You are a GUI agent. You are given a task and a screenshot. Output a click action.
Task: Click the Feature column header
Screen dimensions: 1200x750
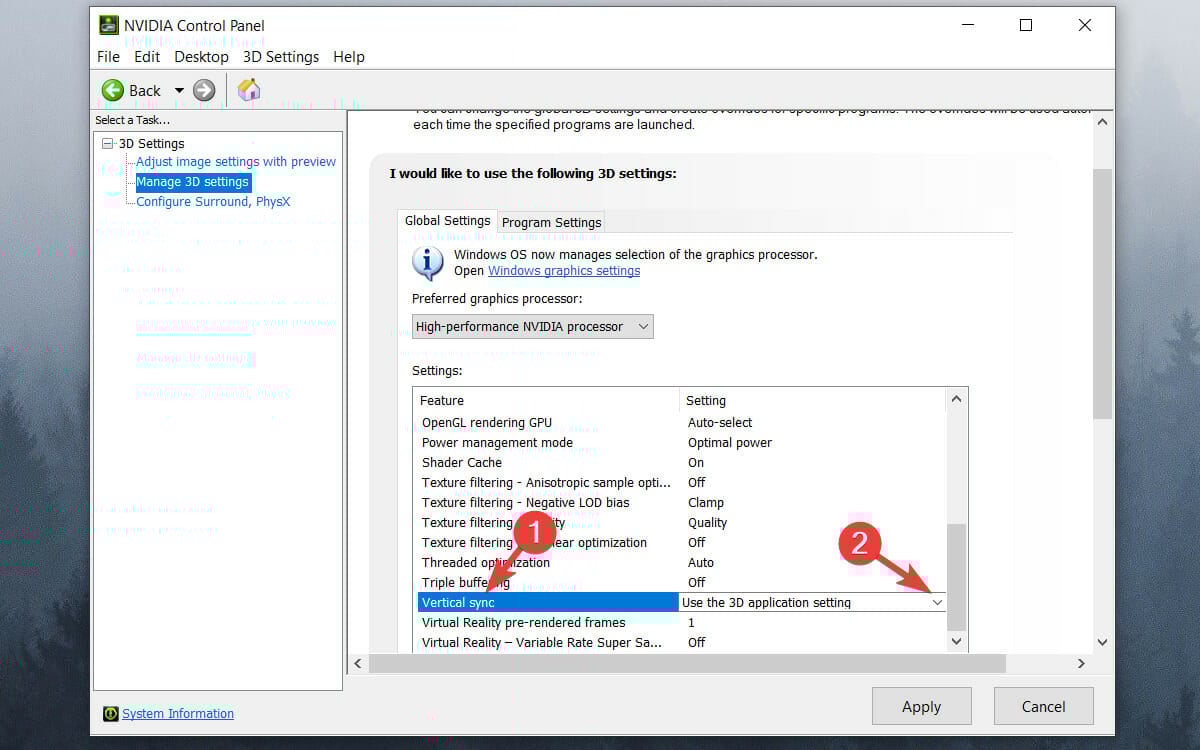pyautogui.click(x=548, y=400)
